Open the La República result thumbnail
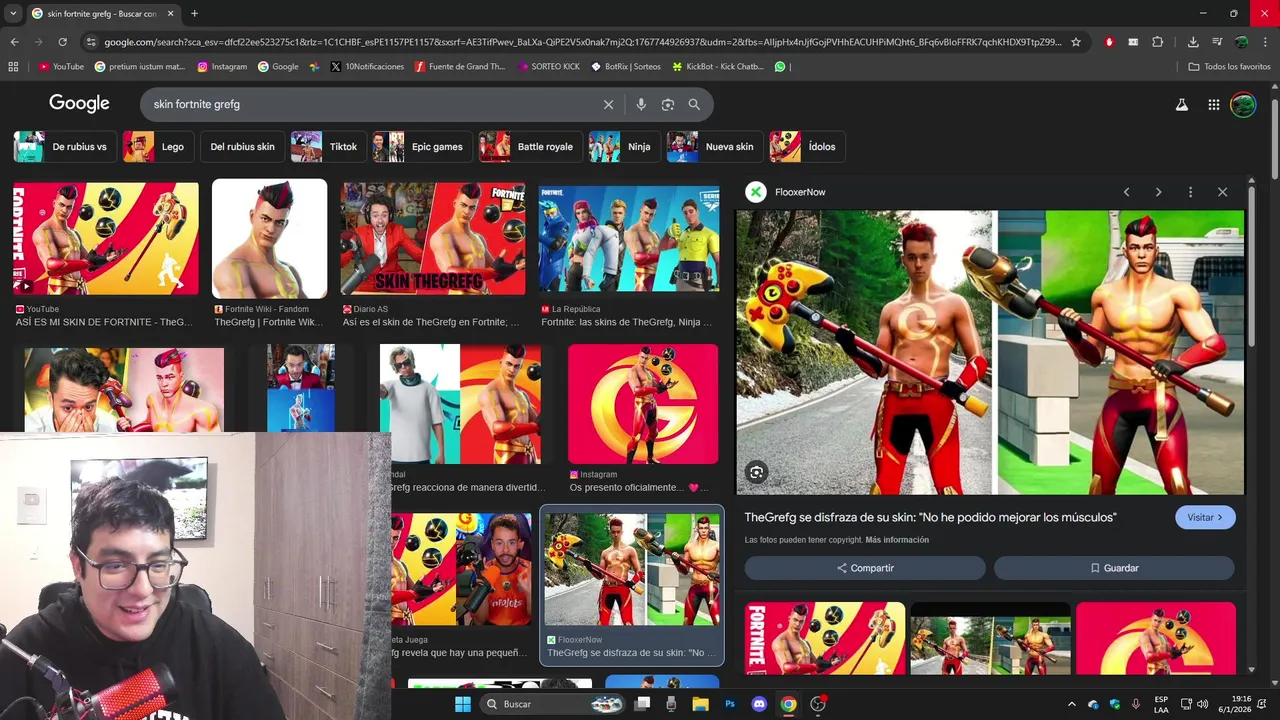 click(629, 239)
